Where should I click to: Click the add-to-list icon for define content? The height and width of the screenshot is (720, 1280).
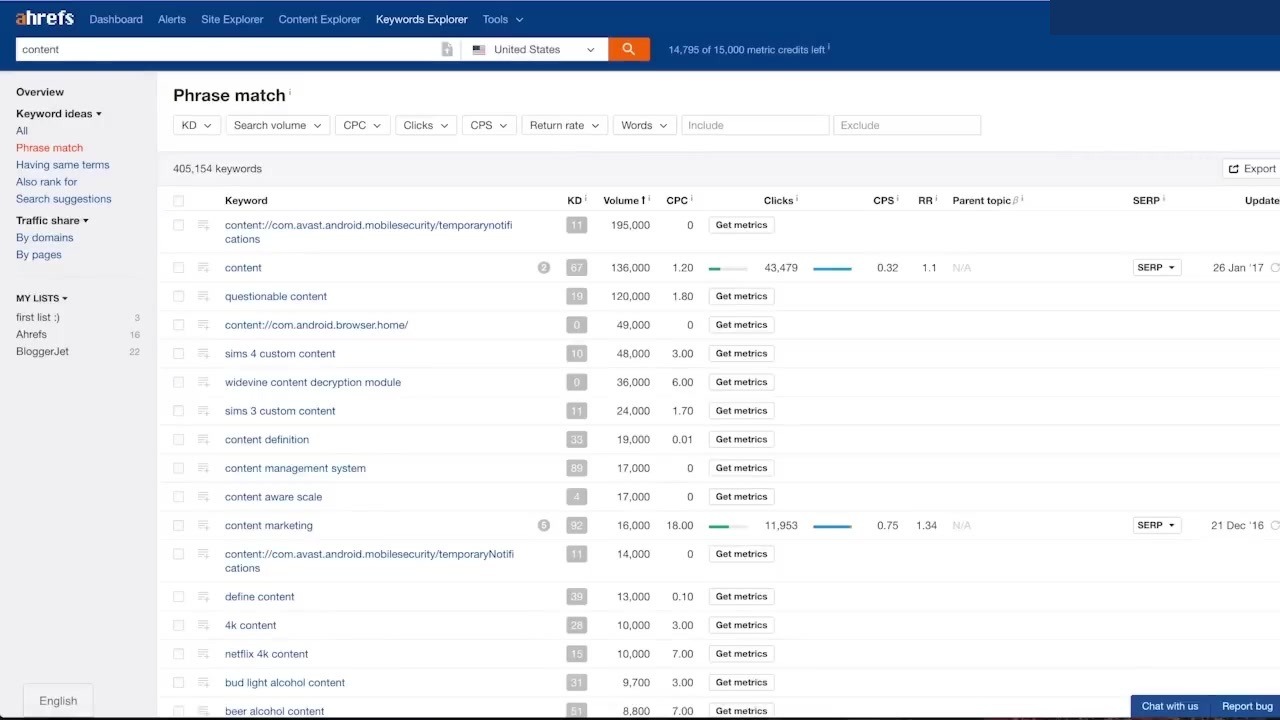pyautogui.click(x=204, y=596)
